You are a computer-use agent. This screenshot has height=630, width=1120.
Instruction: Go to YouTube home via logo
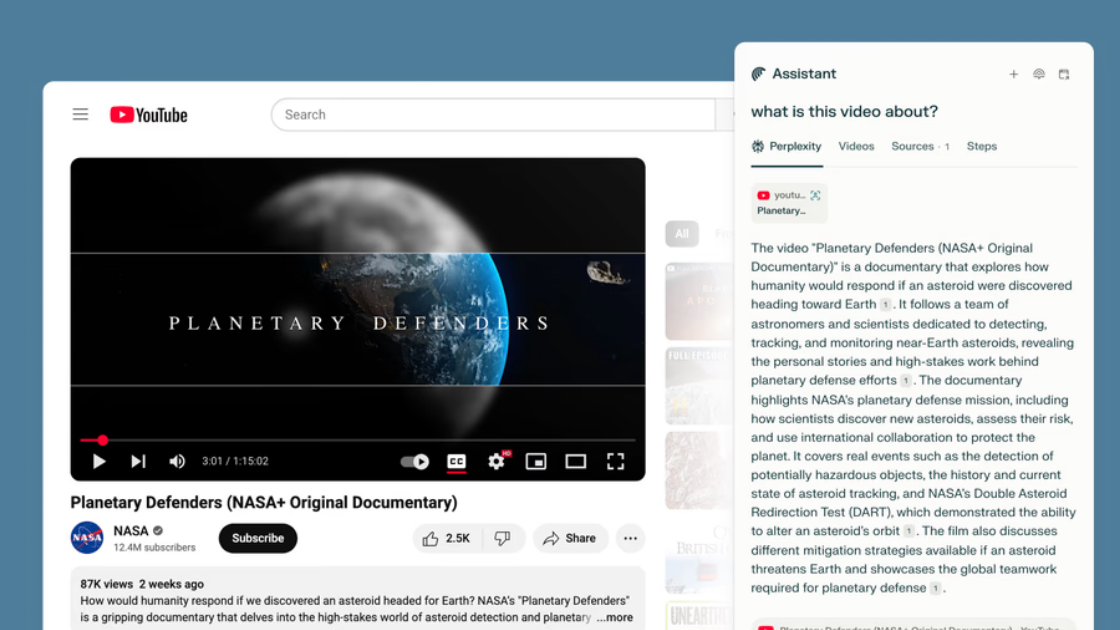(149, 115)
